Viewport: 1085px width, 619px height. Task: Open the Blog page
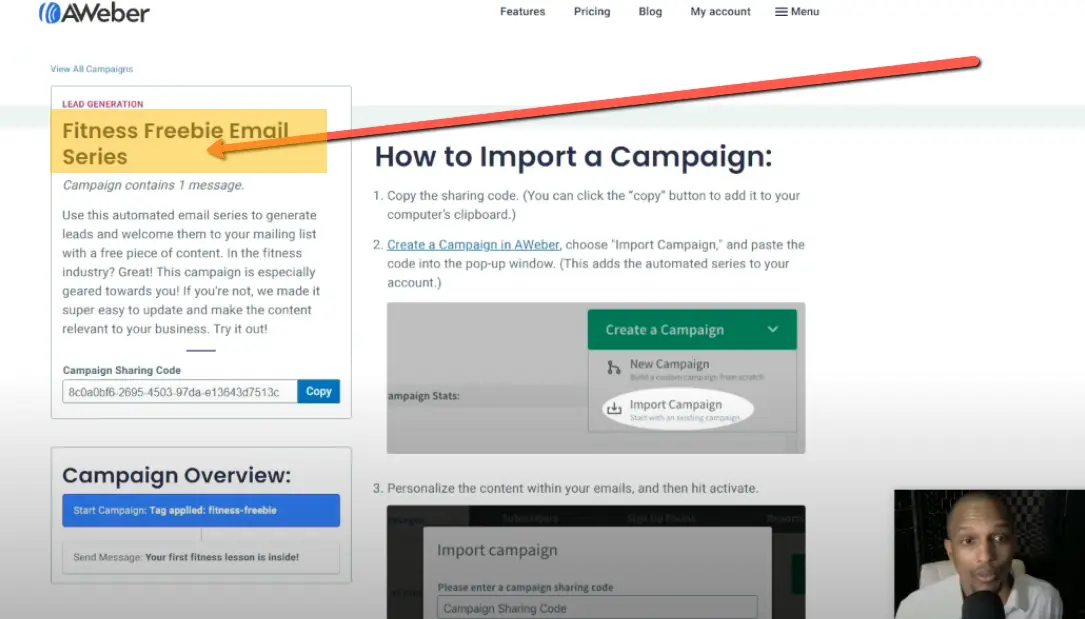tap(650, 11)
